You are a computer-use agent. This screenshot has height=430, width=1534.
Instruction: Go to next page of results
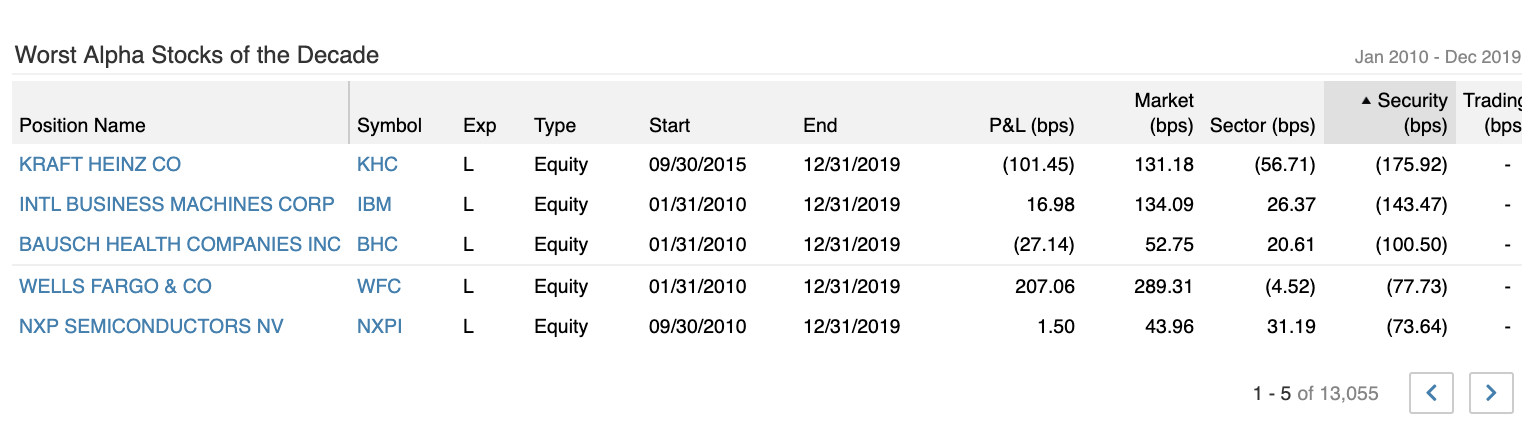1491,393
